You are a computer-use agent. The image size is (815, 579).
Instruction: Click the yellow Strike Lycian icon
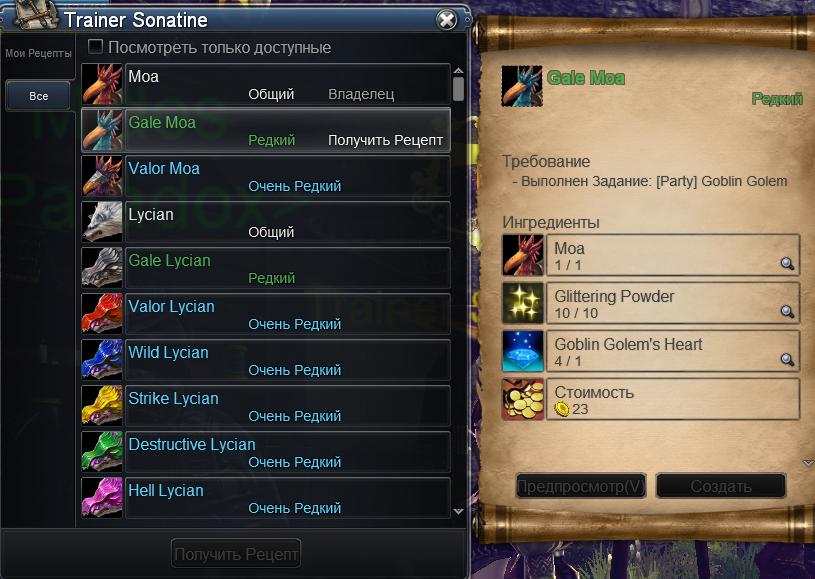[x=102, y=406]
